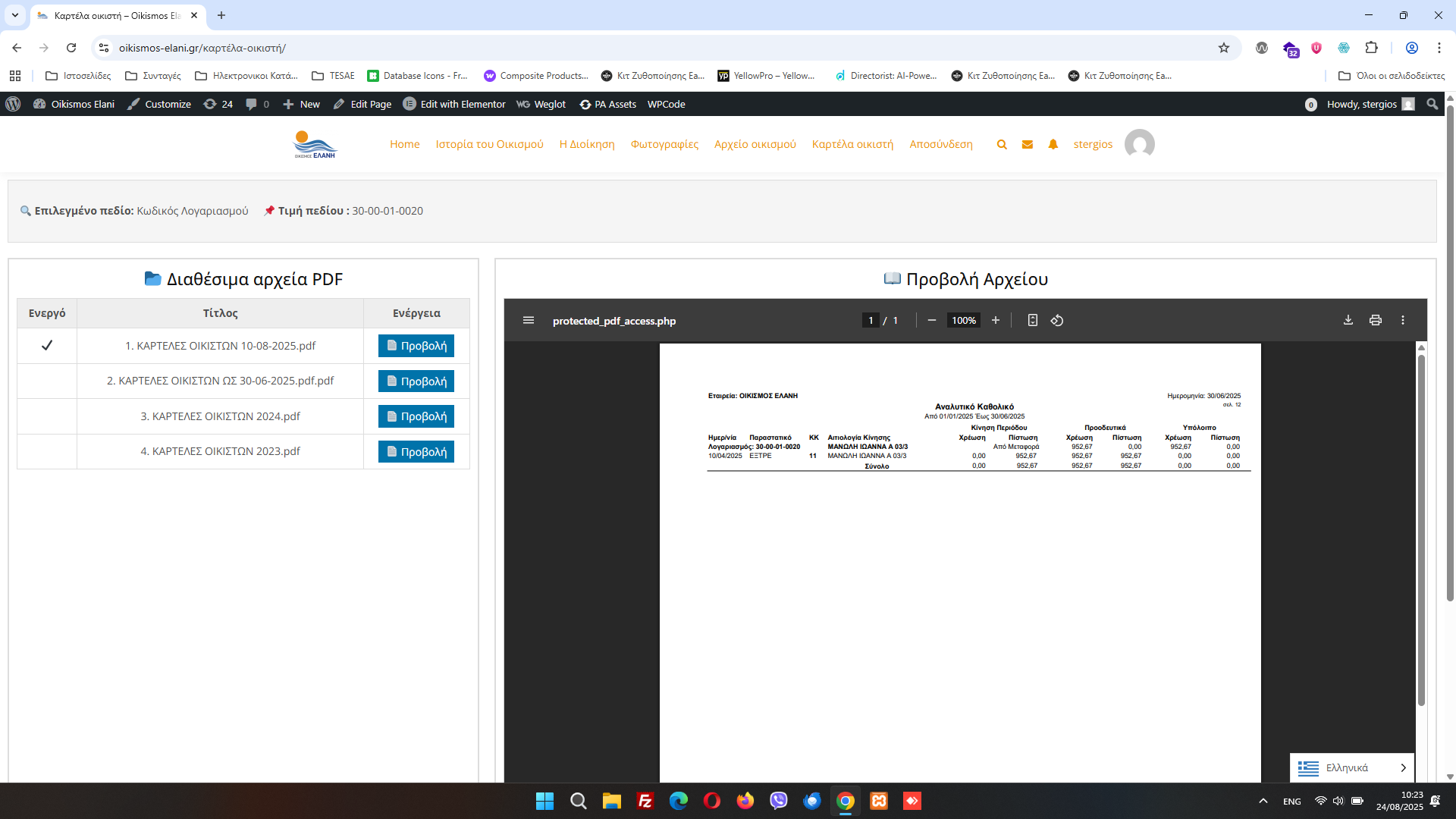This screenshot has width=1456, height=819.
Task: Open the Αρχείο οικισμού menu item
Action: coord(755,144)
